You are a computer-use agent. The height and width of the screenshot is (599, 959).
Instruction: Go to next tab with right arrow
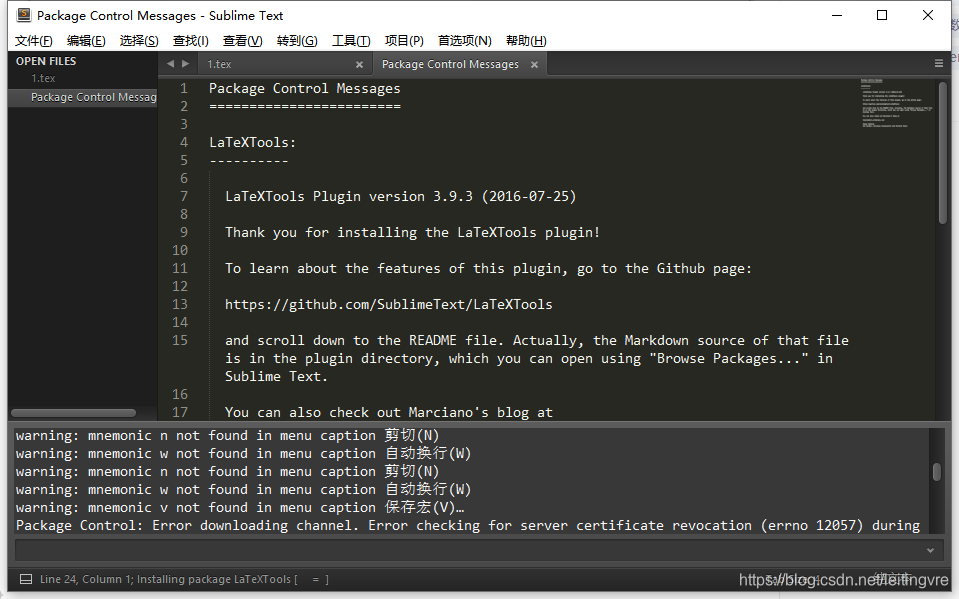click(185, 64)
